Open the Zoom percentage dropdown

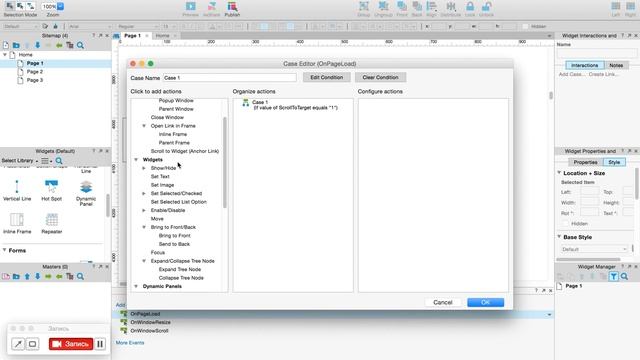click(60, 7)
